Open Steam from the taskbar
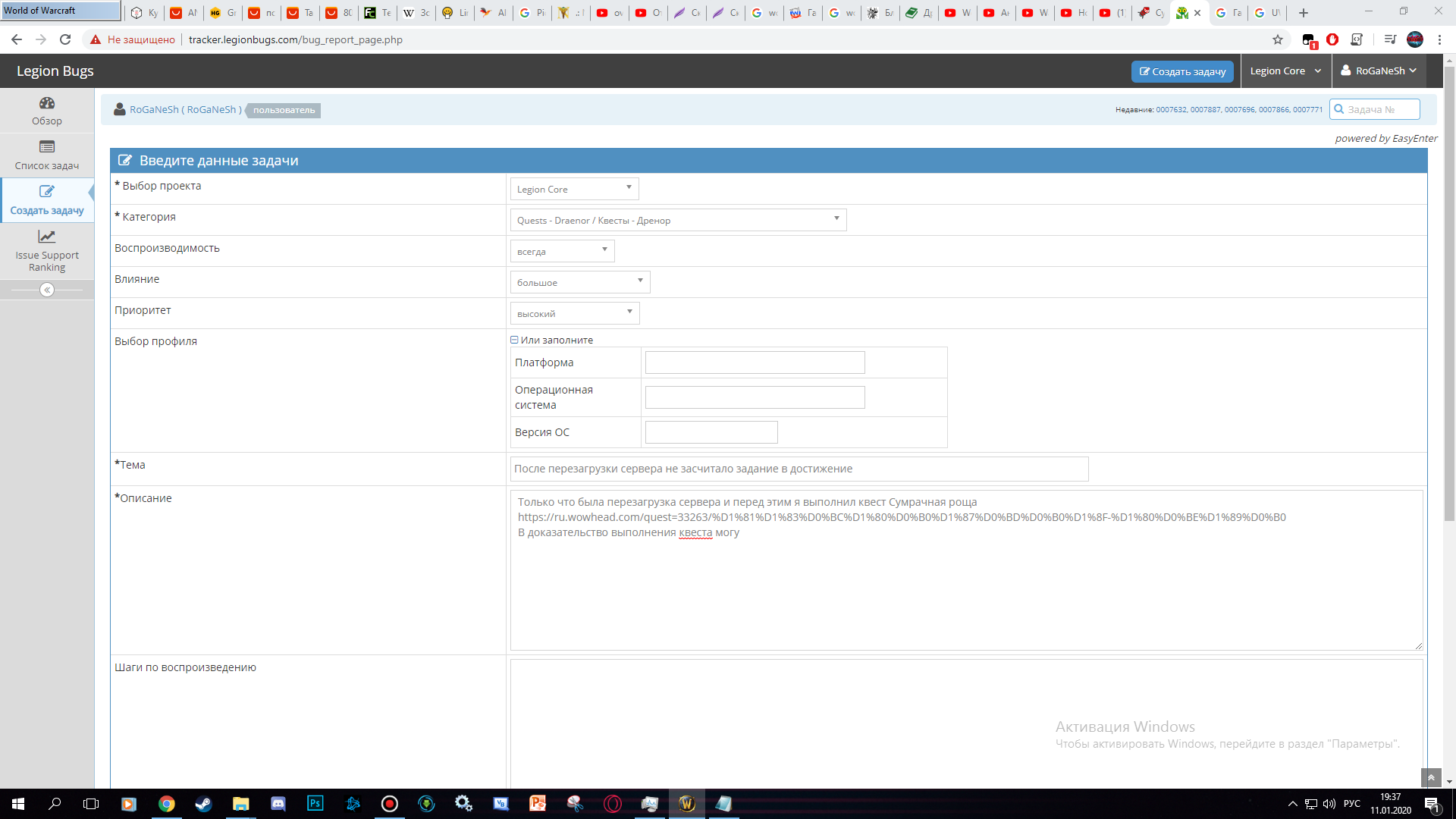Viewport: 1456px width, 819px height. pyautogui.click(x=203, y=804)
